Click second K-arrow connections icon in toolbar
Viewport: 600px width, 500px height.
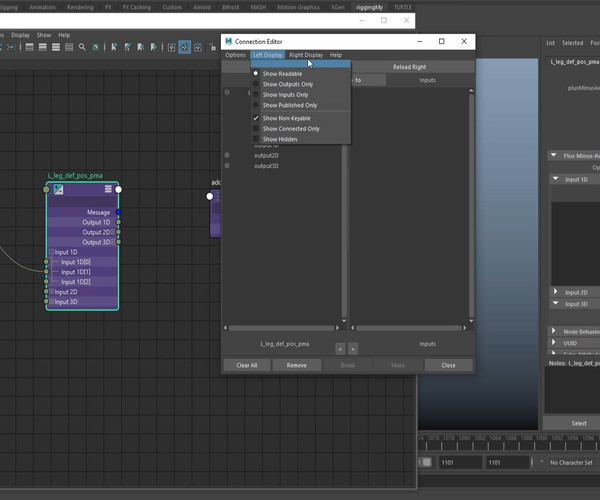click(x=127, y=47)
